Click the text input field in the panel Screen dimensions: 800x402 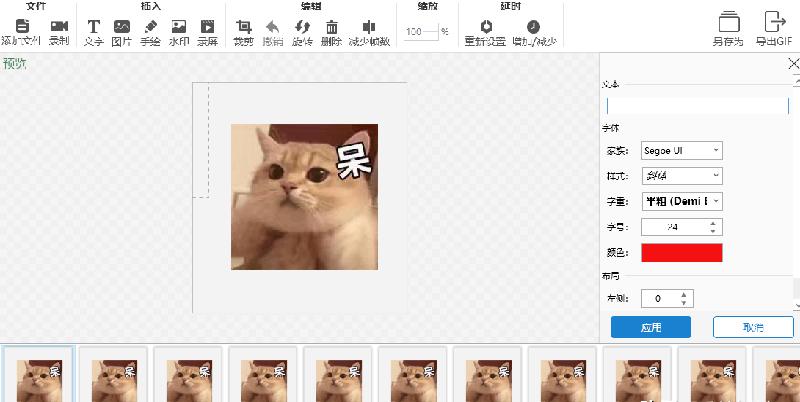[697, 105]
